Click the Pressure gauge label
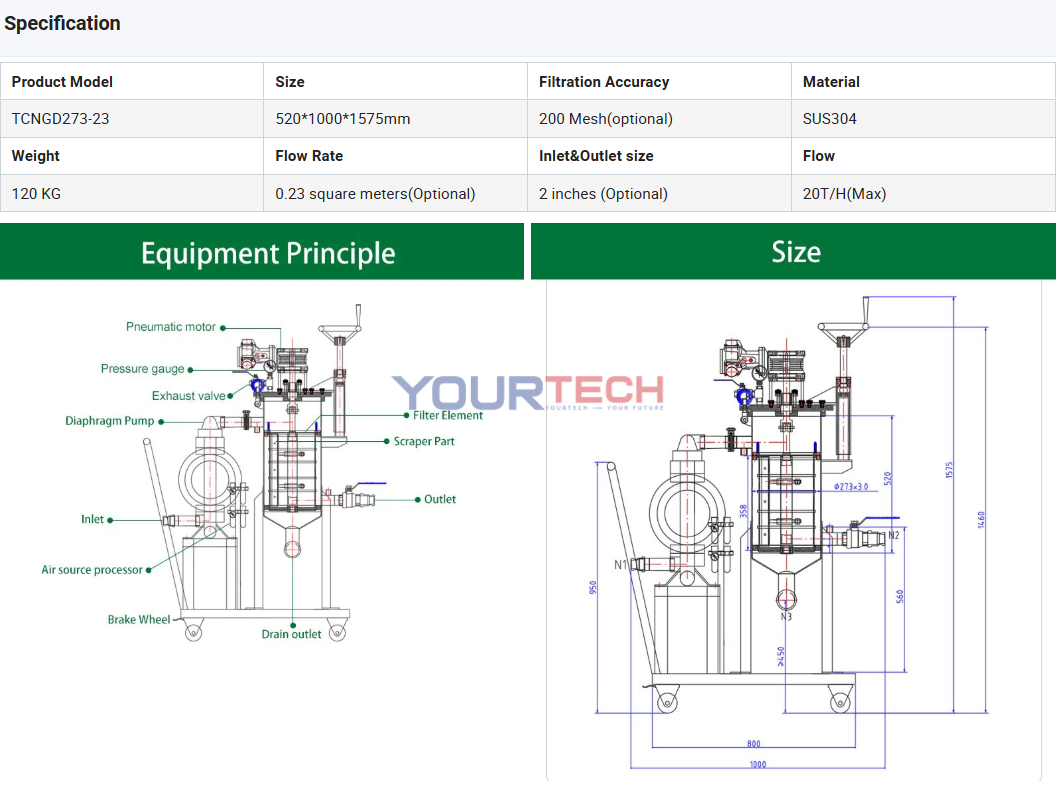Viewport: 1060px width, 787px height. [143, 368]
